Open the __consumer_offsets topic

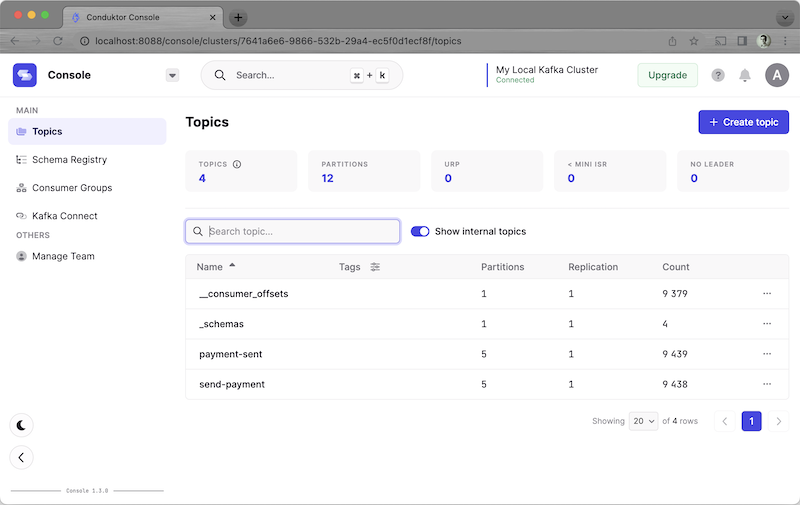[x=243, y=294]
